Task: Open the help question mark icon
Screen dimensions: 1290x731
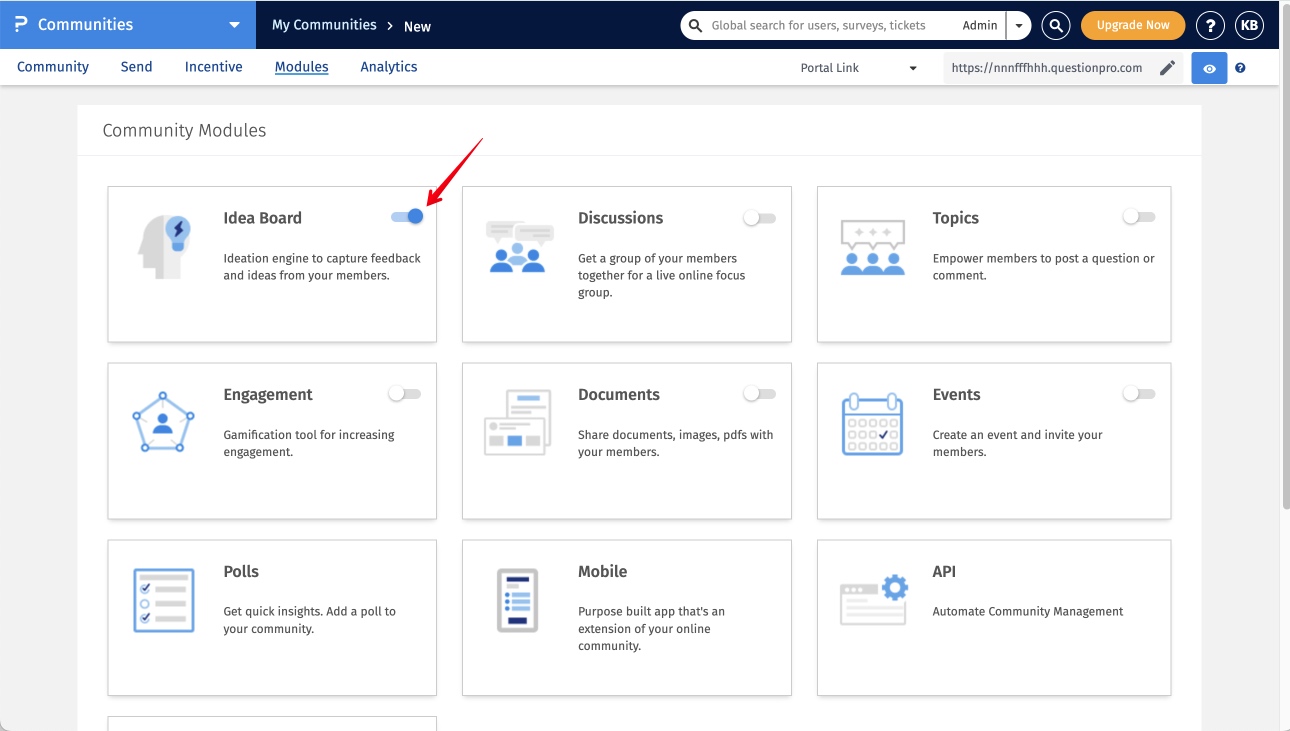Action: point(1211,25)
